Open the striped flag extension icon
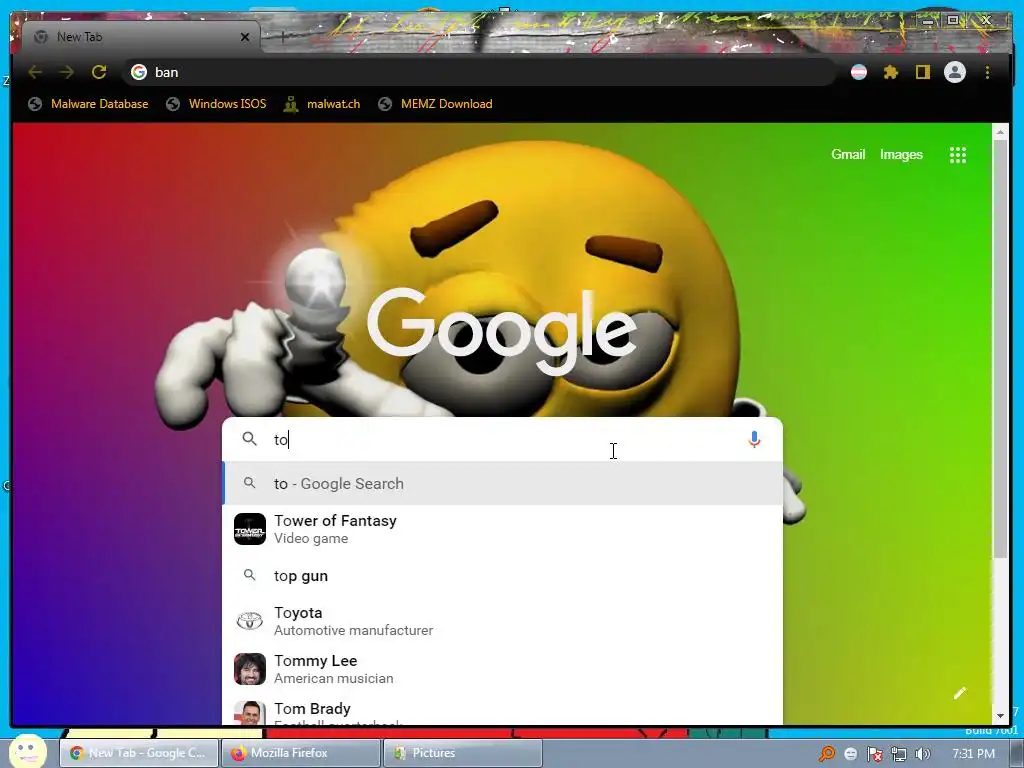1024x768 pixels. 859,72
